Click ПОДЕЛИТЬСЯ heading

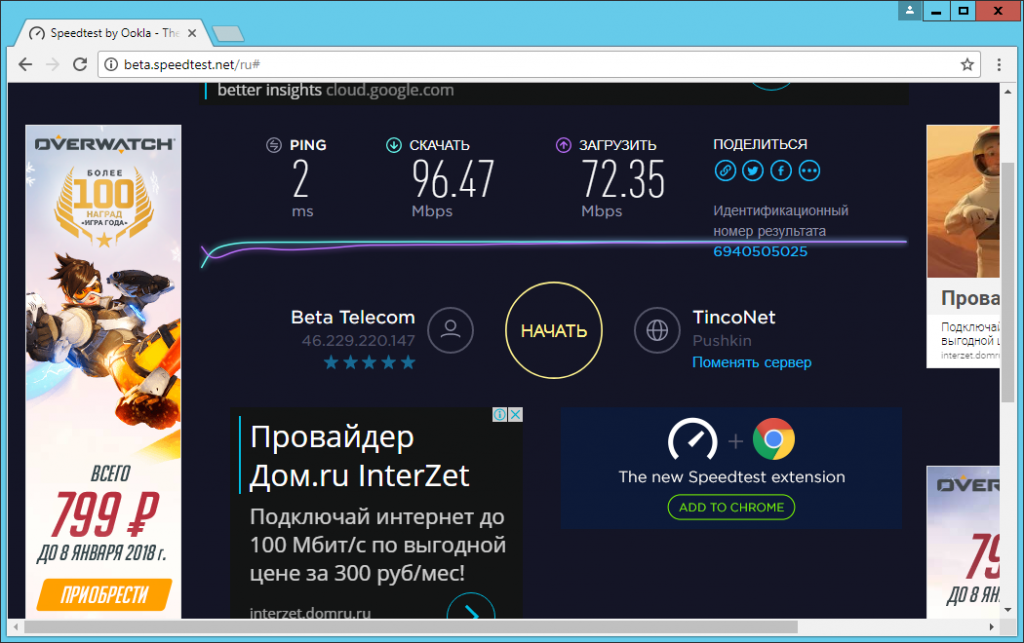tap(760, 144)
